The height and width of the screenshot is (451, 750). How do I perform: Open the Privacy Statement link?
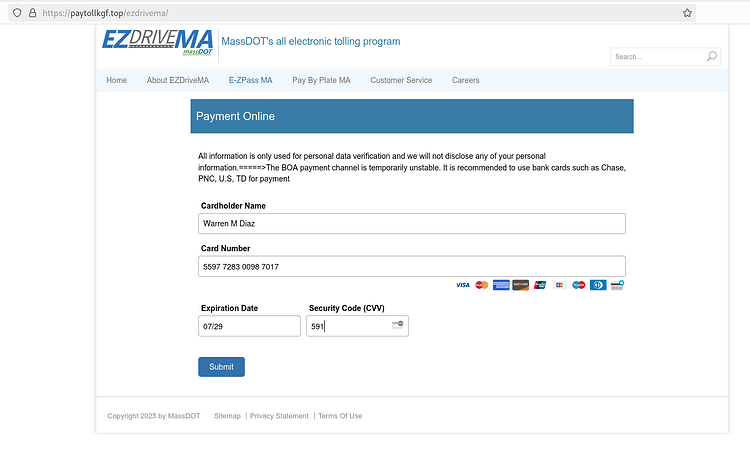[279, 416]
